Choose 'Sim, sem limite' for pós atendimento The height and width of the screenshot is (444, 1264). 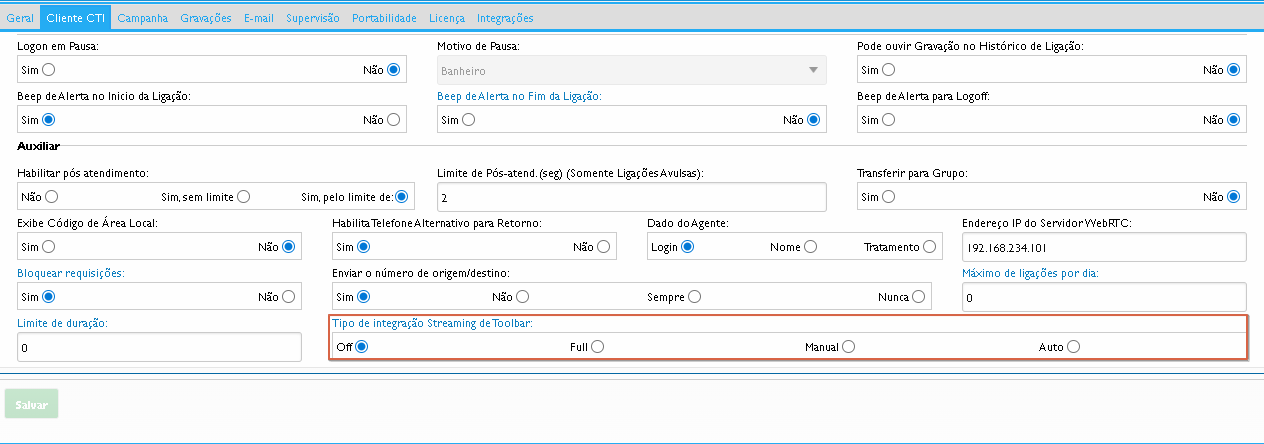243,197
